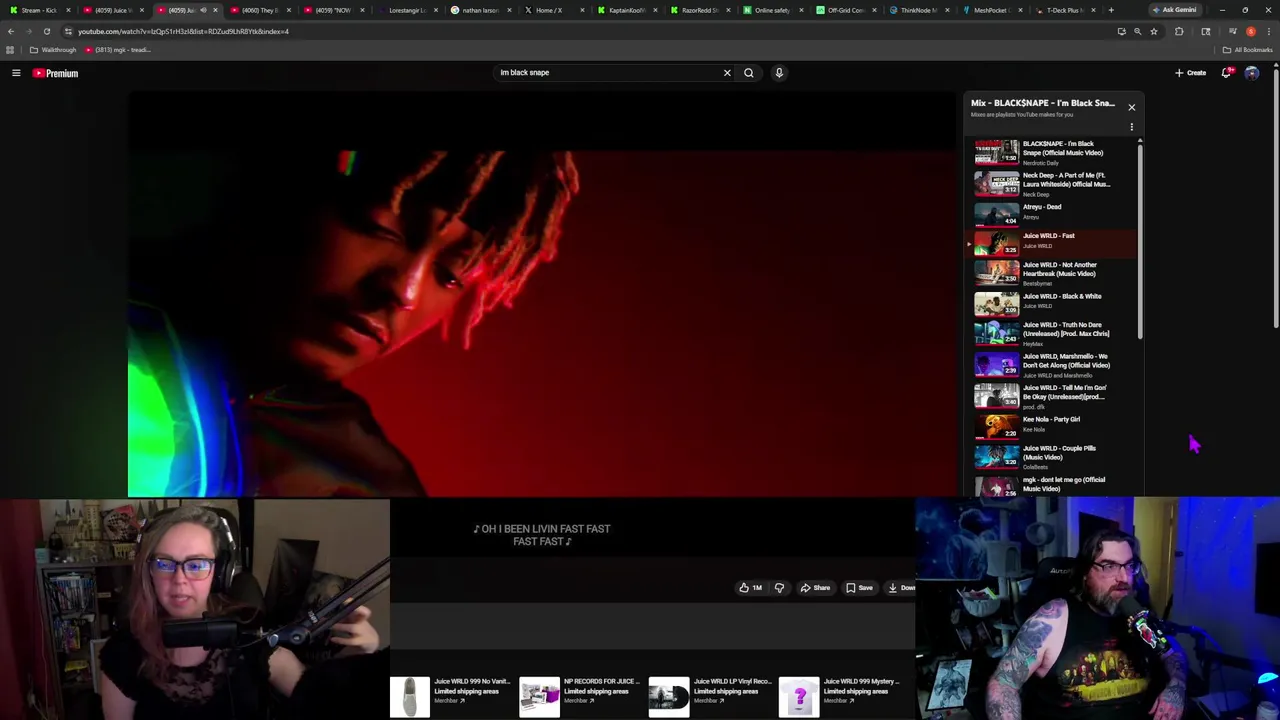
Task: Switch to the nathan larson tab
Action: pyautogui.click(x=480, y=10)
